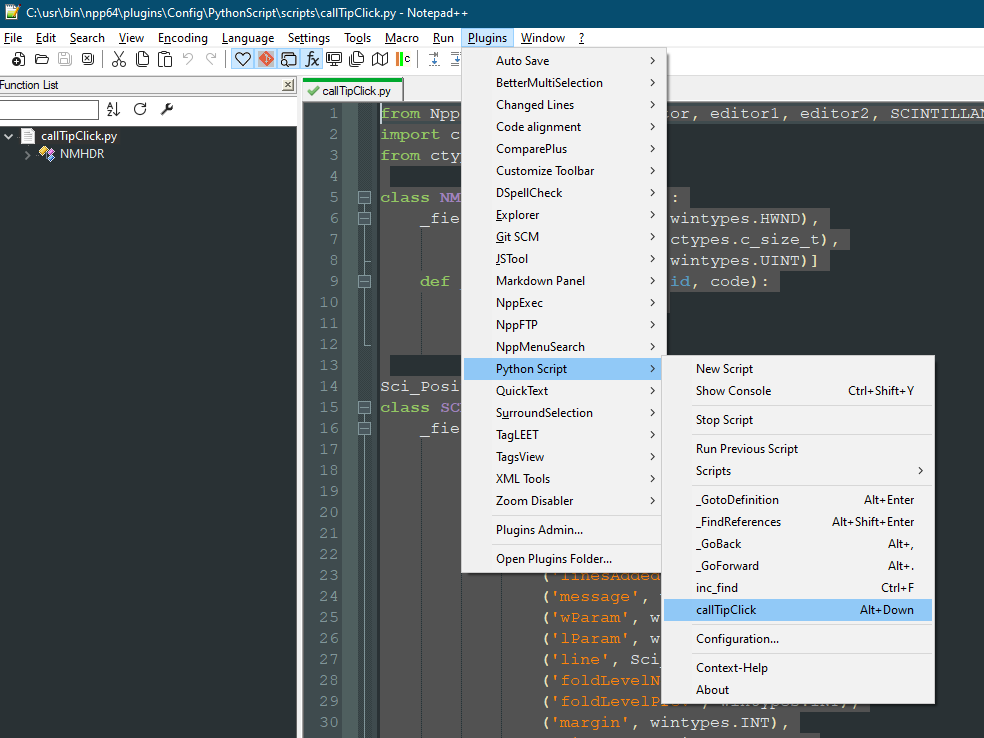Screen dimensions: 984x738
Task: Open the ? help menu
Action: tap(581, 38)
